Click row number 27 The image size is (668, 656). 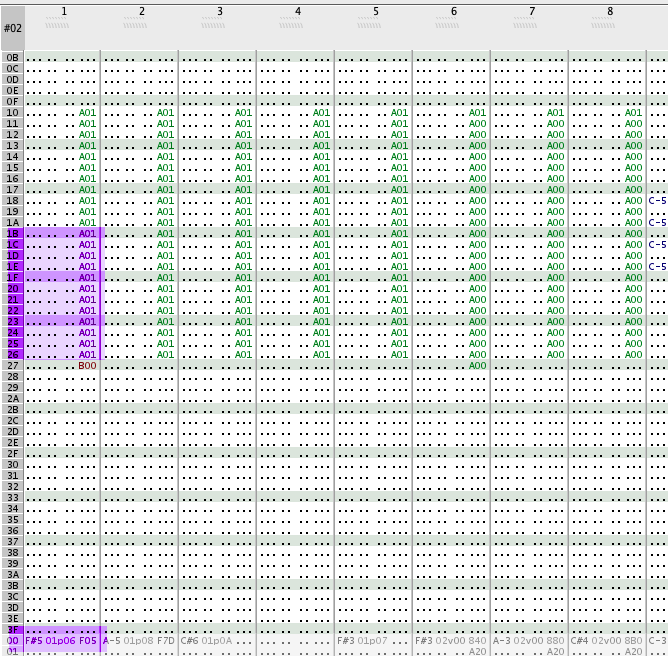tap(12, 365)
